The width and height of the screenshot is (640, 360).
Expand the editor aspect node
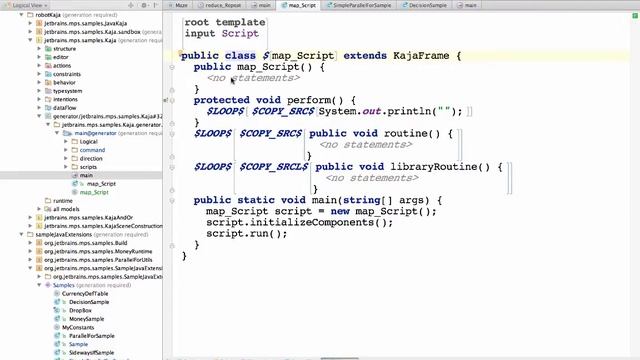point(39,57)
